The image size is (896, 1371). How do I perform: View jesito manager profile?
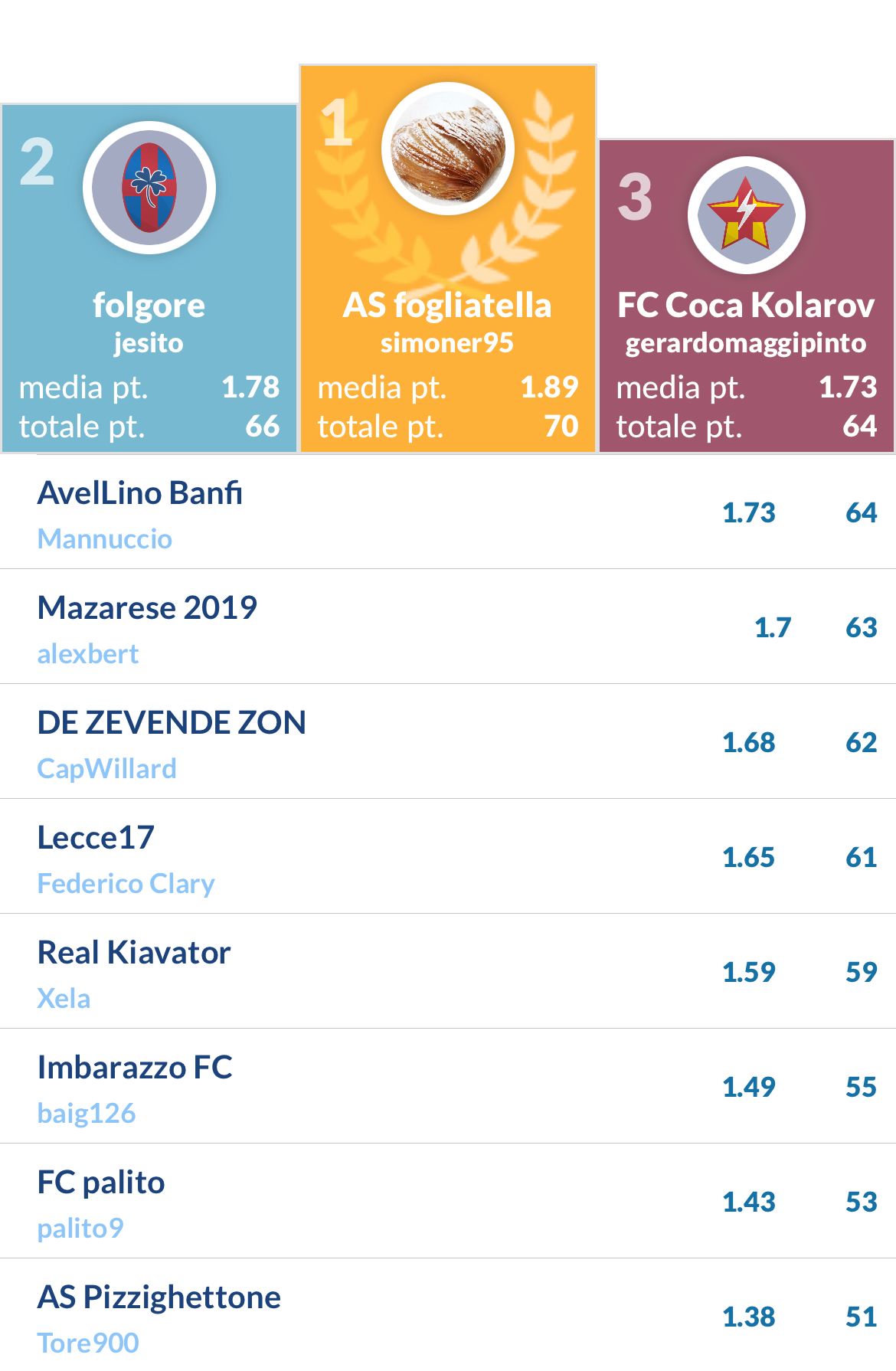149,343
